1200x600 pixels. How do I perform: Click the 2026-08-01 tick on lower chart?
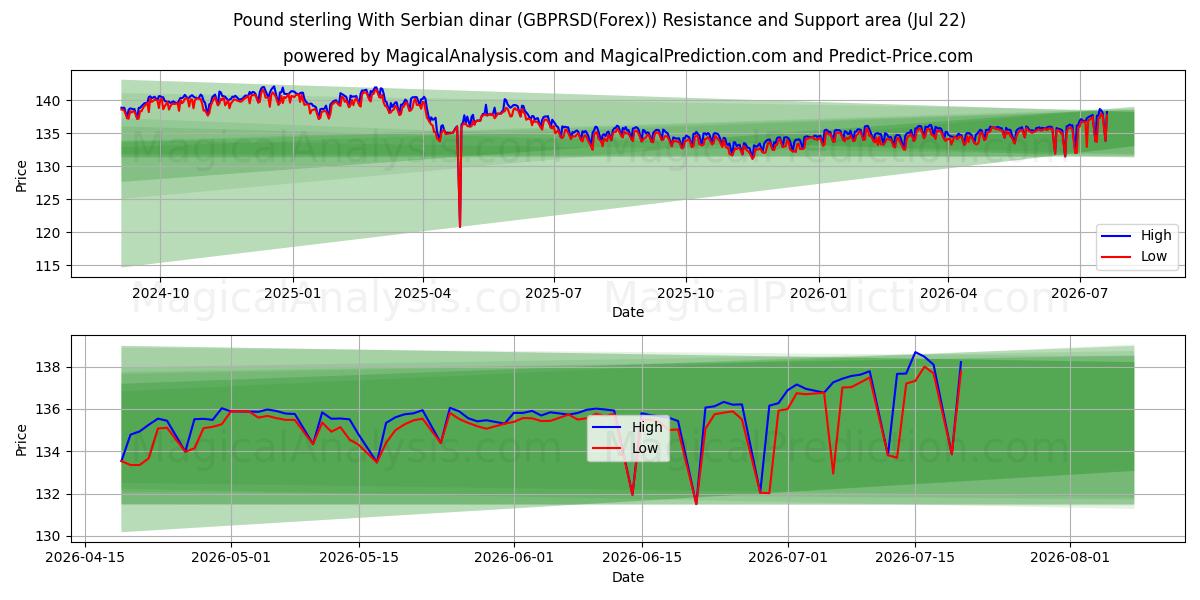point(1070,560)
